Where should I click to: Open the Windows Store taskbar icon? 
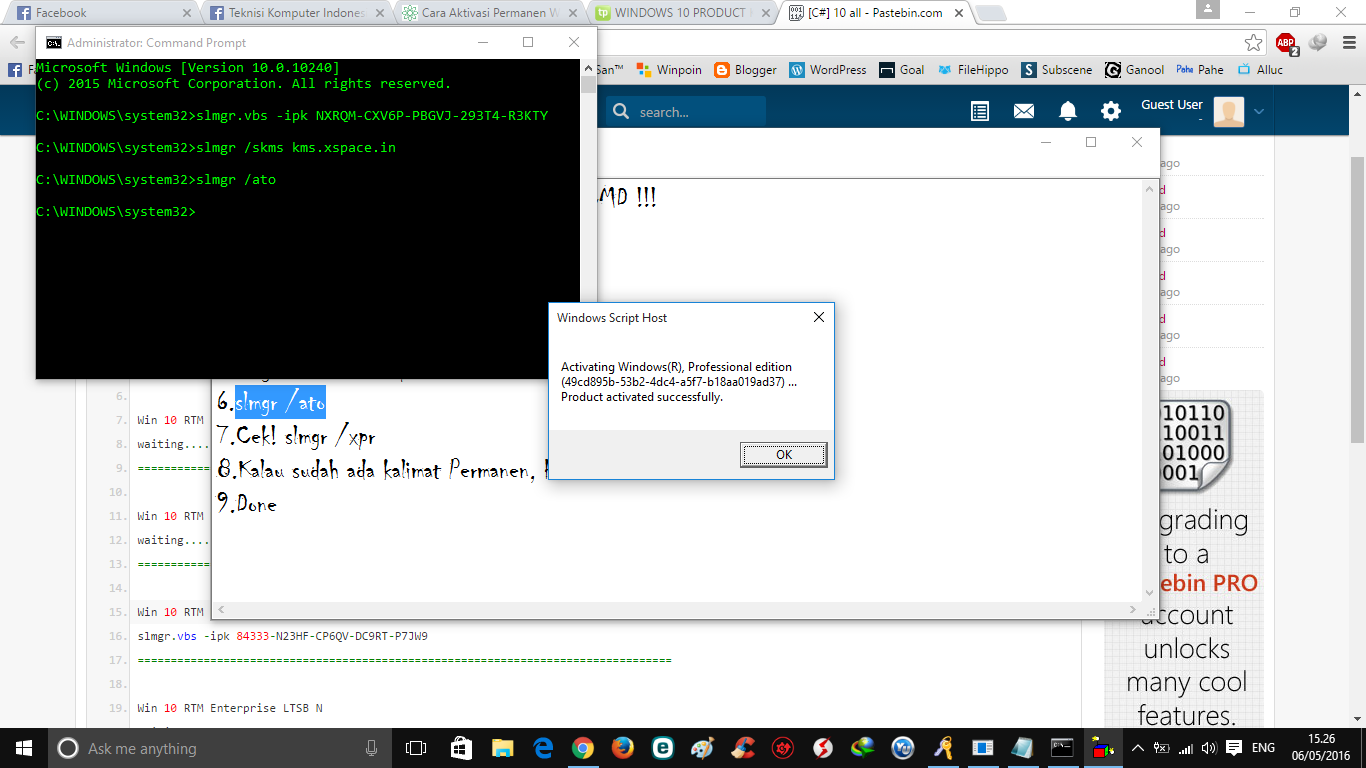tap(461, 748)
